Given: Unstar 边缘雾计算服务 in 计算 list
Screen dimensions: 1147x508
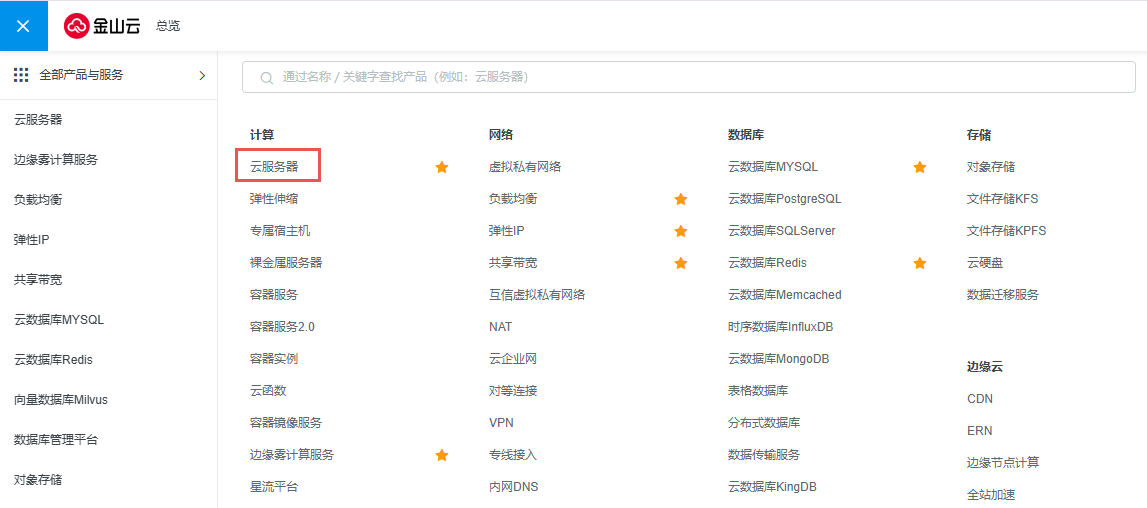Looking at the screenshot, I should [x=441, y=455].
